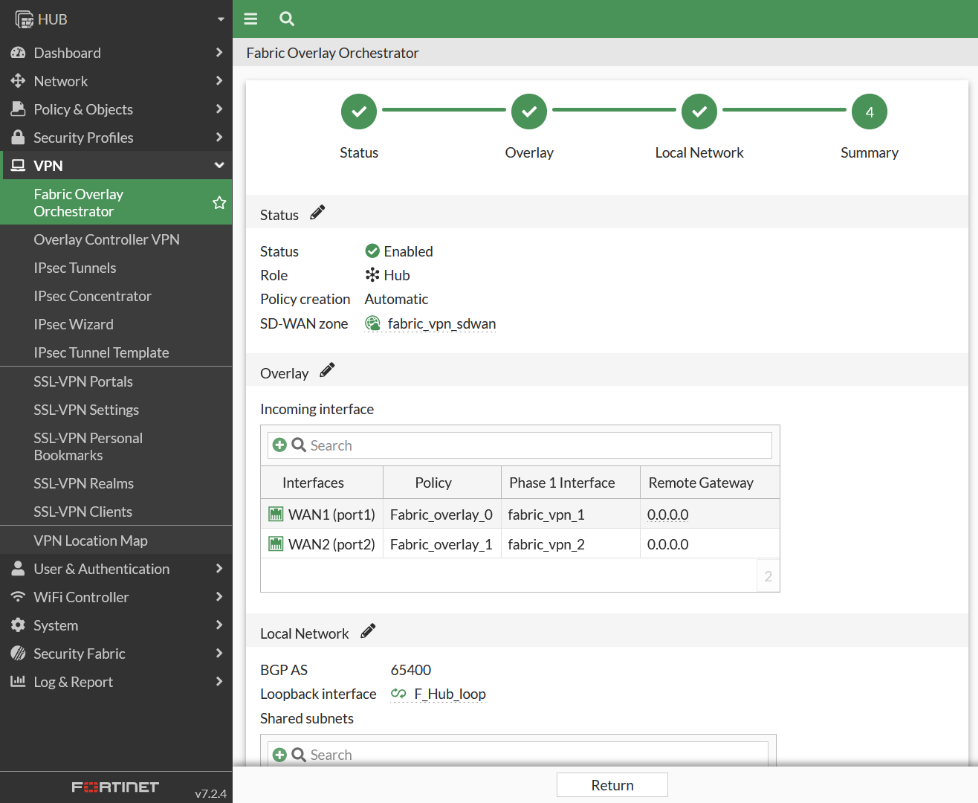Open the F_Hub_loop loopback interface link
Viewport: 978px width, 803px height.
(x=447, y=693)
